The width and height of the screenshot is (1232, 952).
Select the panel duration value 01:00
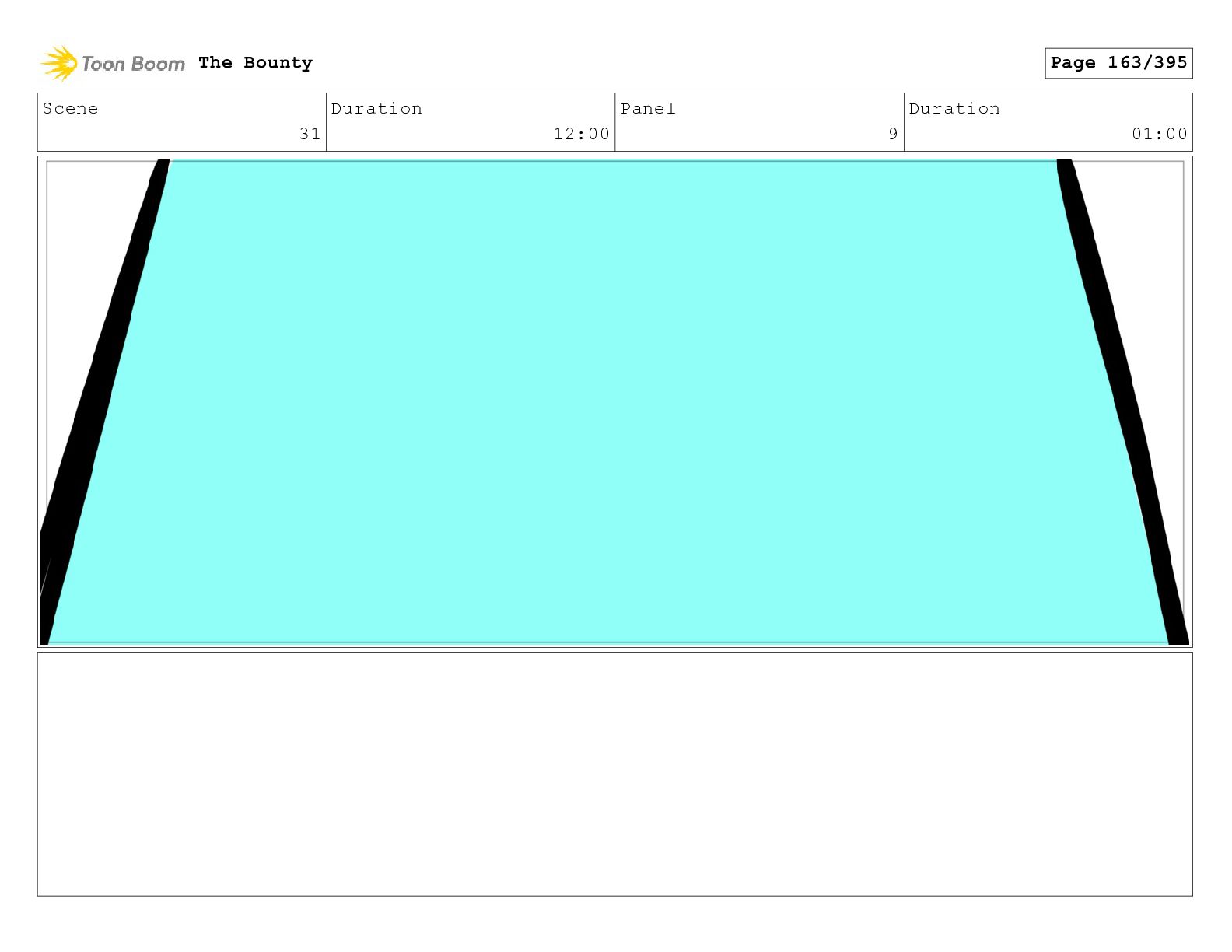coord(1160,134)
